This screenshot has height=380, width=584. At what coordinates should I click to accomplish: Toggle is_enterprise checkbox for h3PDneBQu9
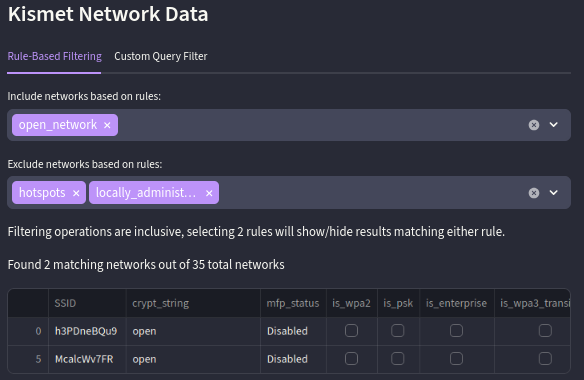[x=456, y=330]
